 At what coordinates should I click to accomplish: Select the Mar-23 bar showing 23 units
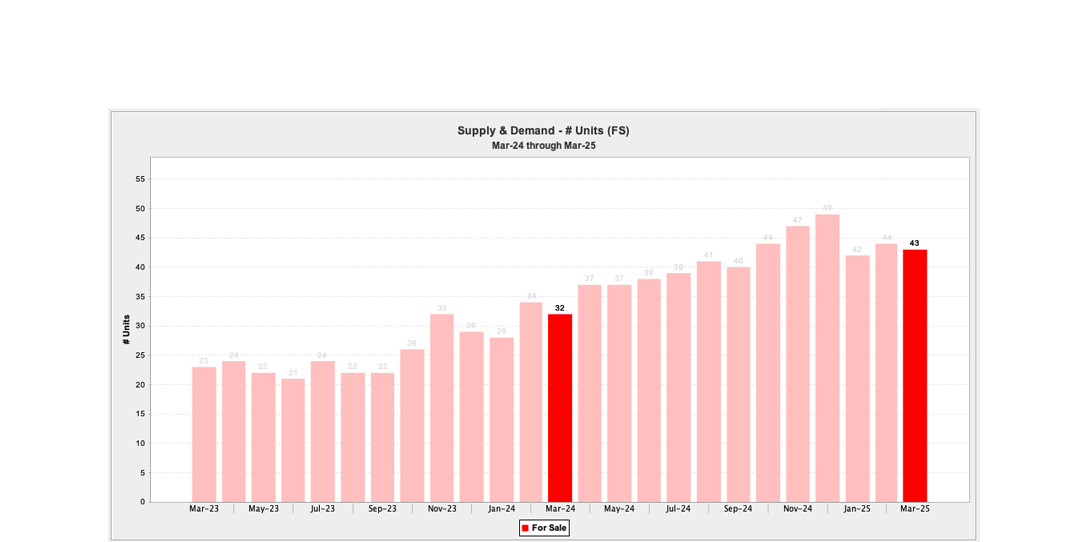[x=204, y=434]
